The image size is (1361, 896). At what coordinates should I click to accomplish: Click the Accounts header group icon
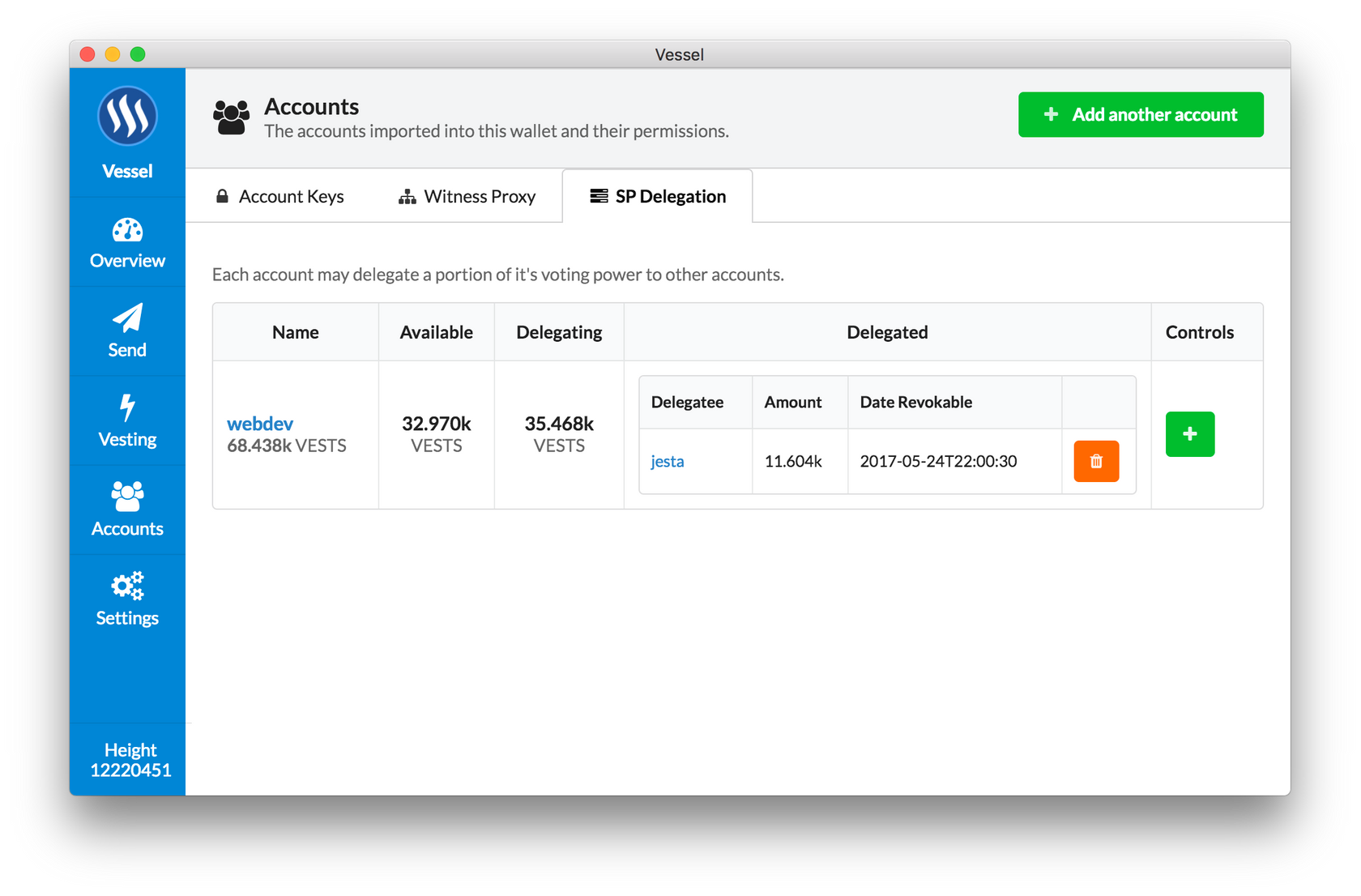(232, 117)
